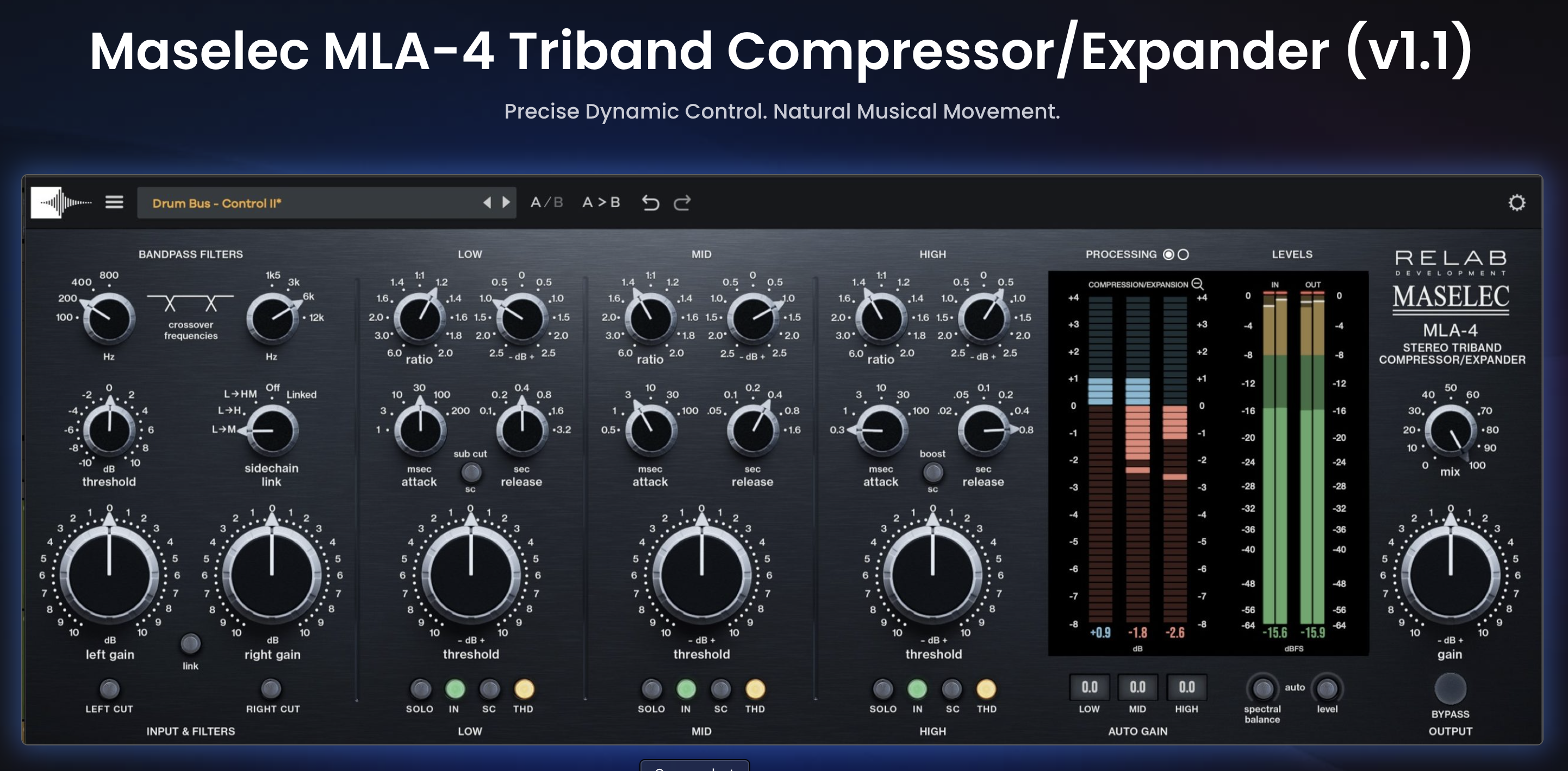Screen dimensions: 1568x771
Task: Toggle the MID band SC button
Action: [x=721, y=689]
